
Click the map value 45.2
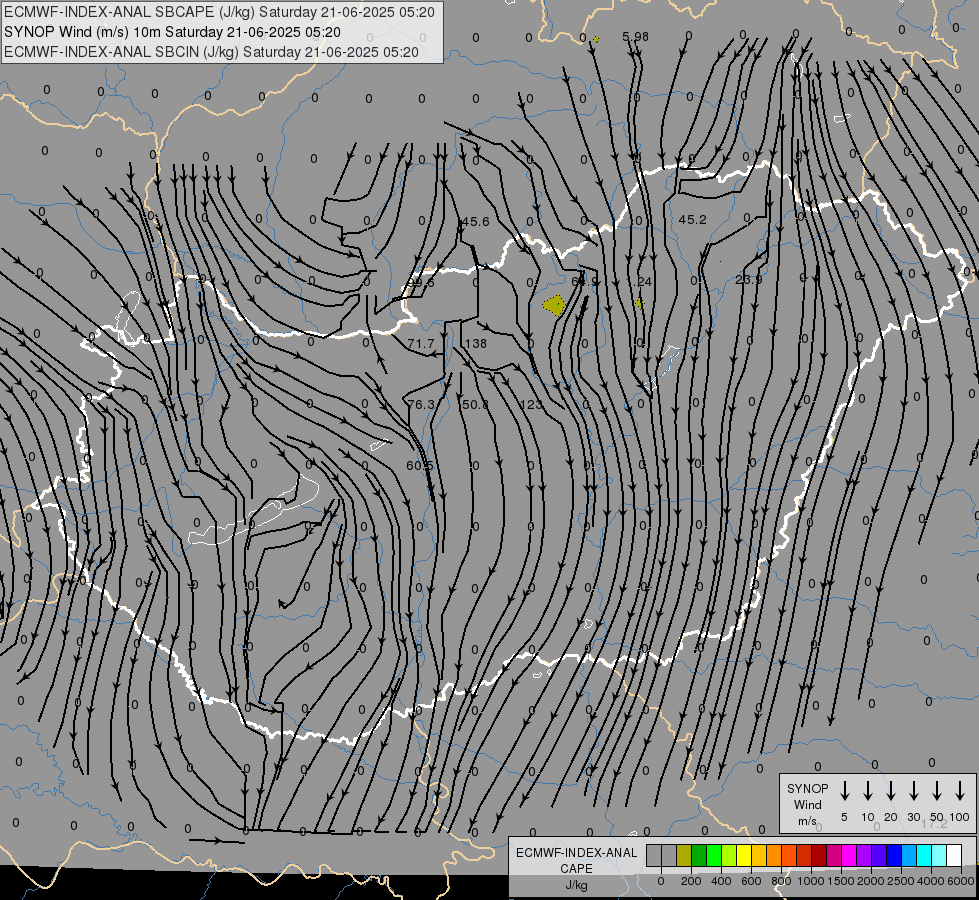pos(692,219)
